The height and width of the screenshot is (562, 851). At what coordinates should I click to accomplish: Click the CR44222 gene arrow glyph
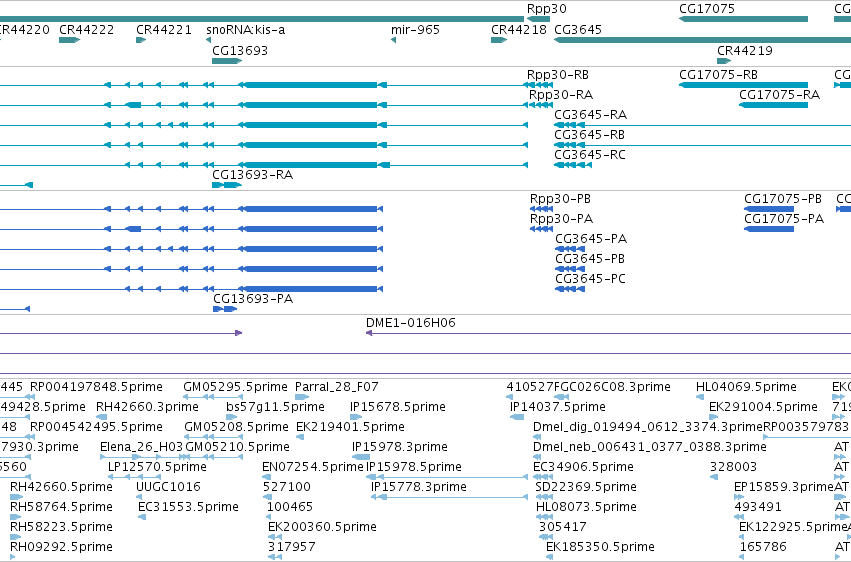pyautogui.click(x=69, y=40)
